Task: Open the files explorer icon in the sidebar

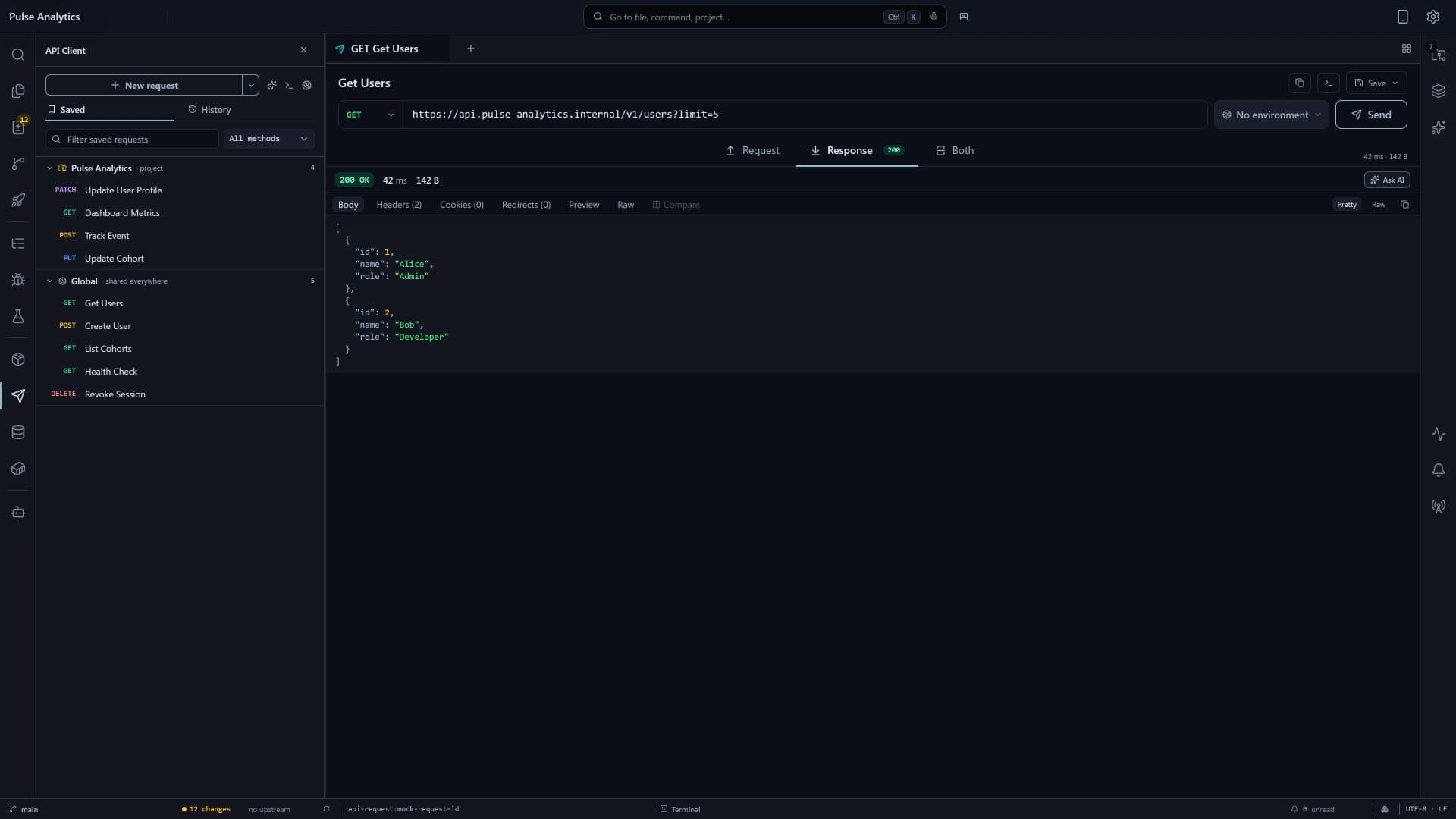Action: [18, 91]
